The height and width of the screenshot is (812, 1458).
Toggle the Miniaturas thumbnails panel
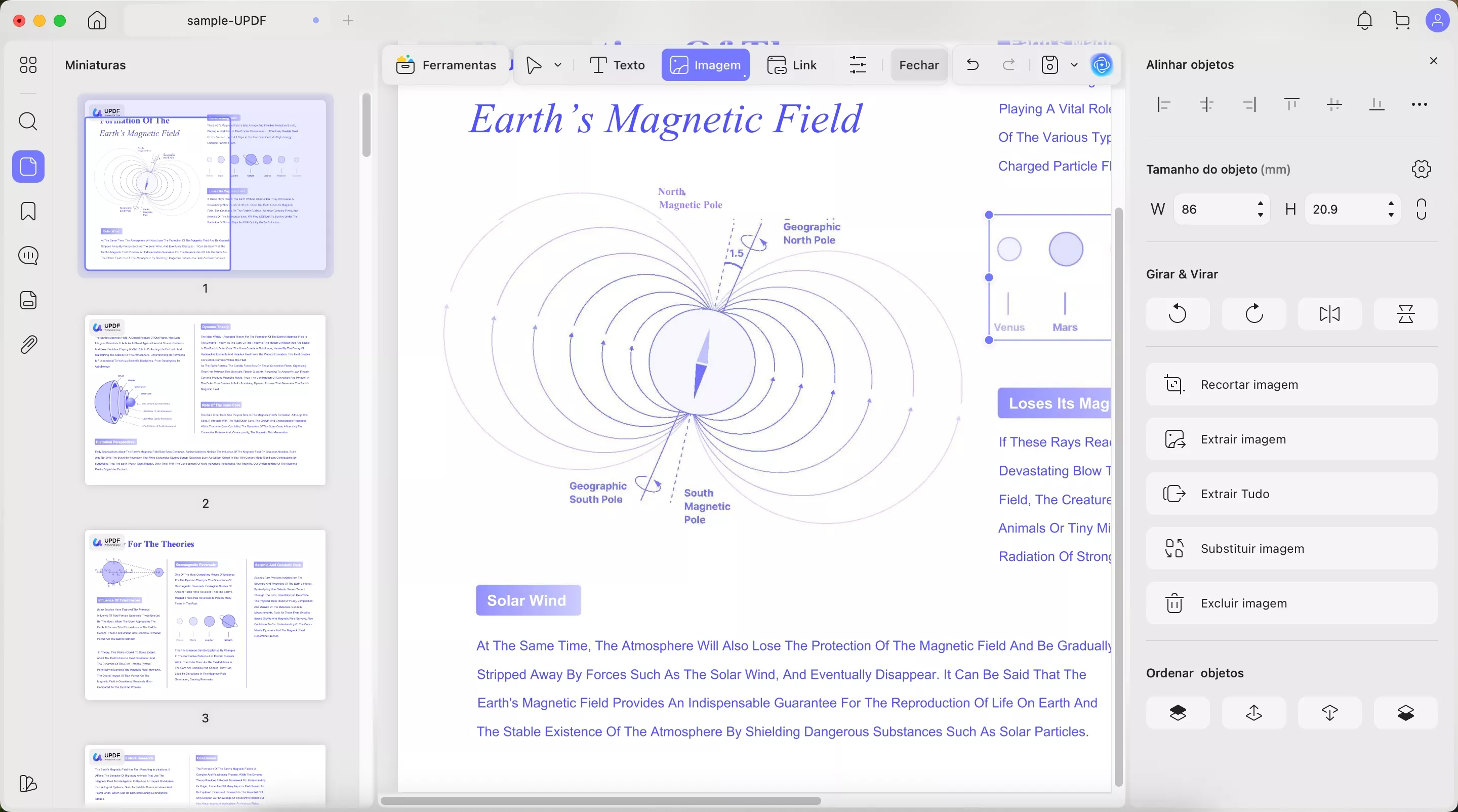coord(28,167)
